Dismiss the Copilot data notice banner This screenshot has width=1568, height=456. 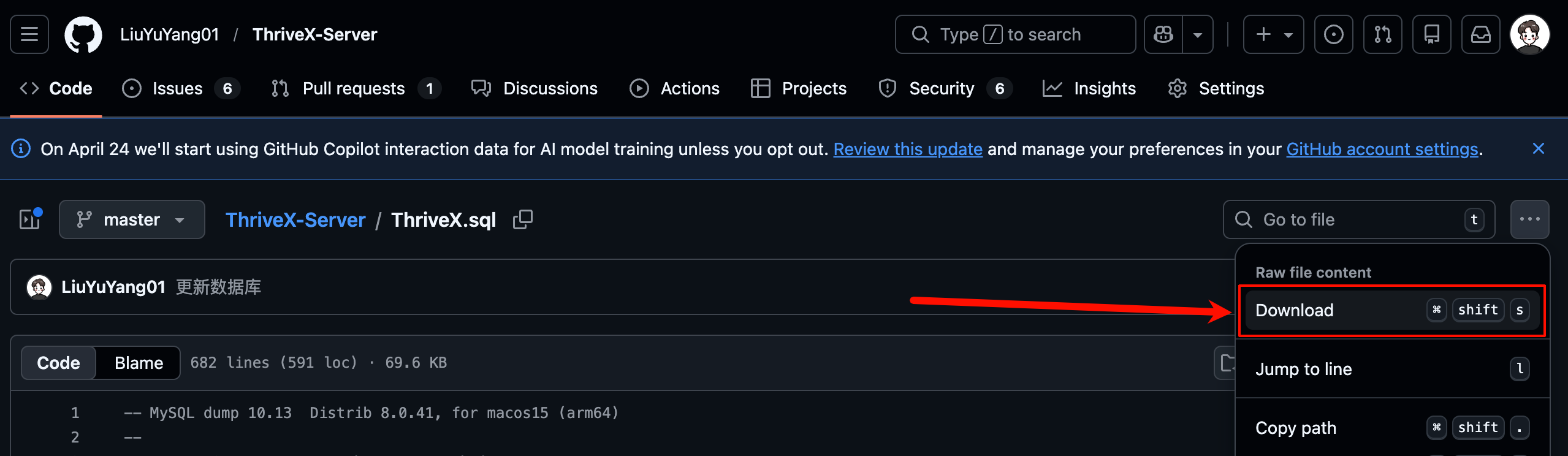[x=1538, y=149]
